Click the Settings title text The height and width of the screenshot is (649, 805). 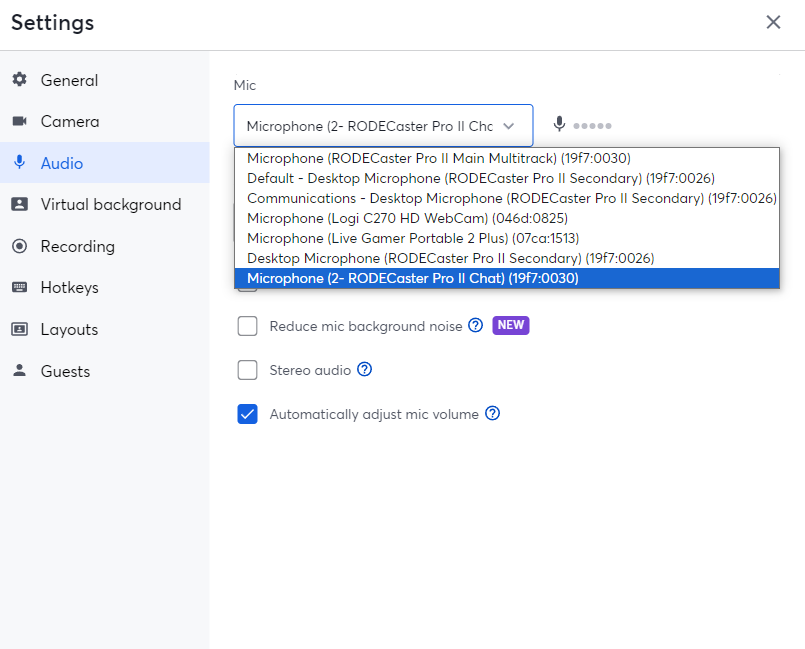pyautogui.click(x=52, y=23)
